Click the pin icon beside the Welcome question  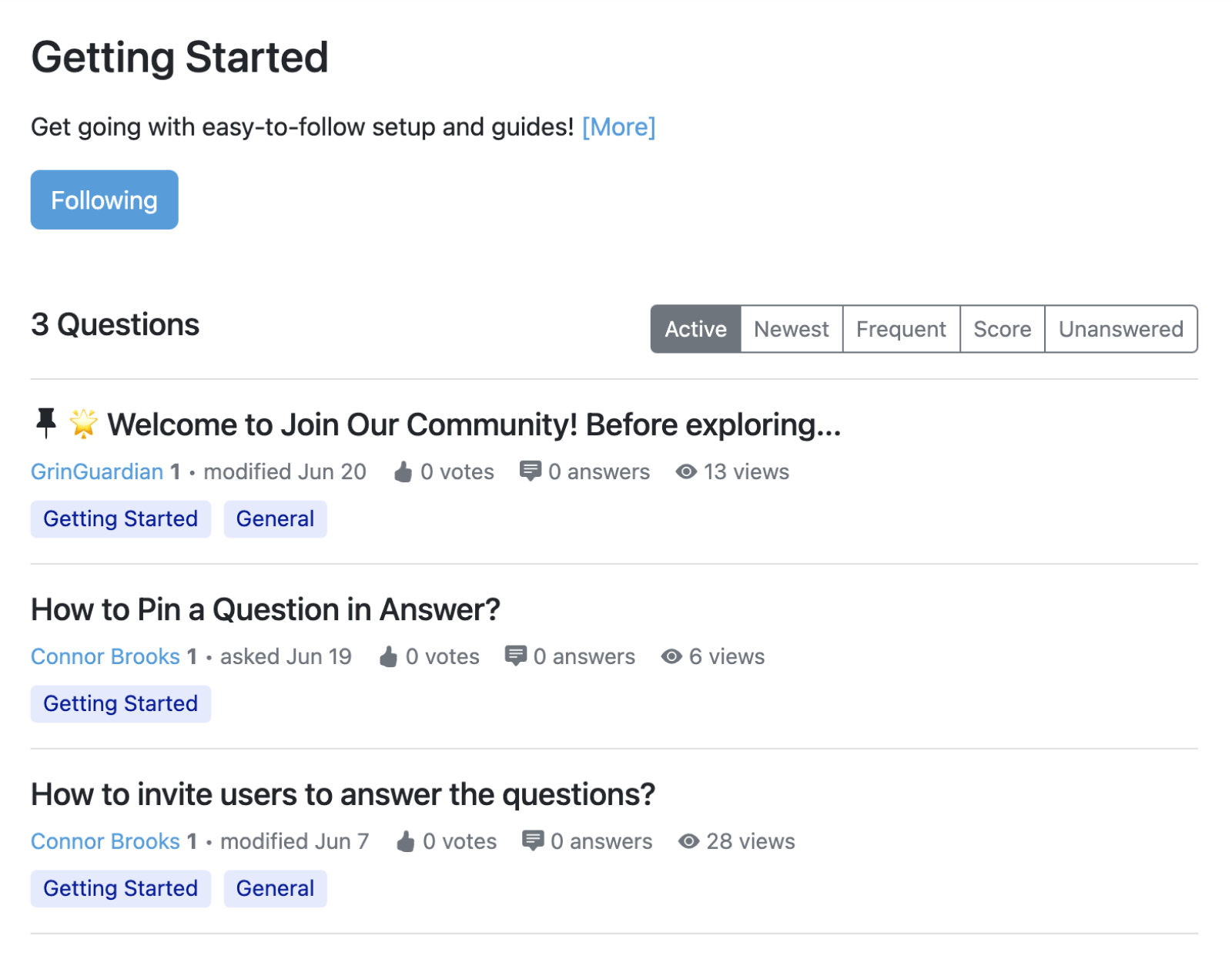[46, 423]
